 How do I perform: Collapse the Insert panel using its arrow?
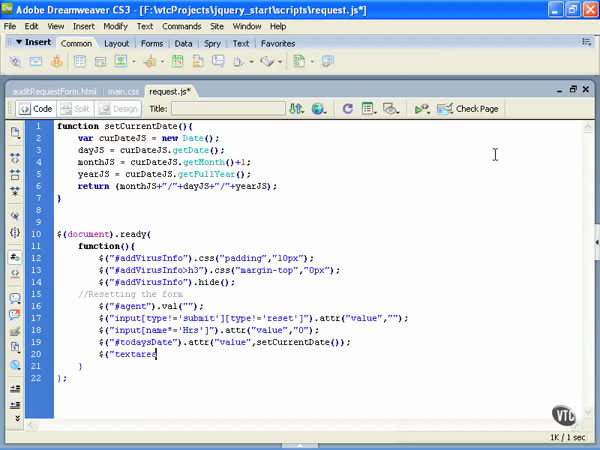click(x=17, y=43)
